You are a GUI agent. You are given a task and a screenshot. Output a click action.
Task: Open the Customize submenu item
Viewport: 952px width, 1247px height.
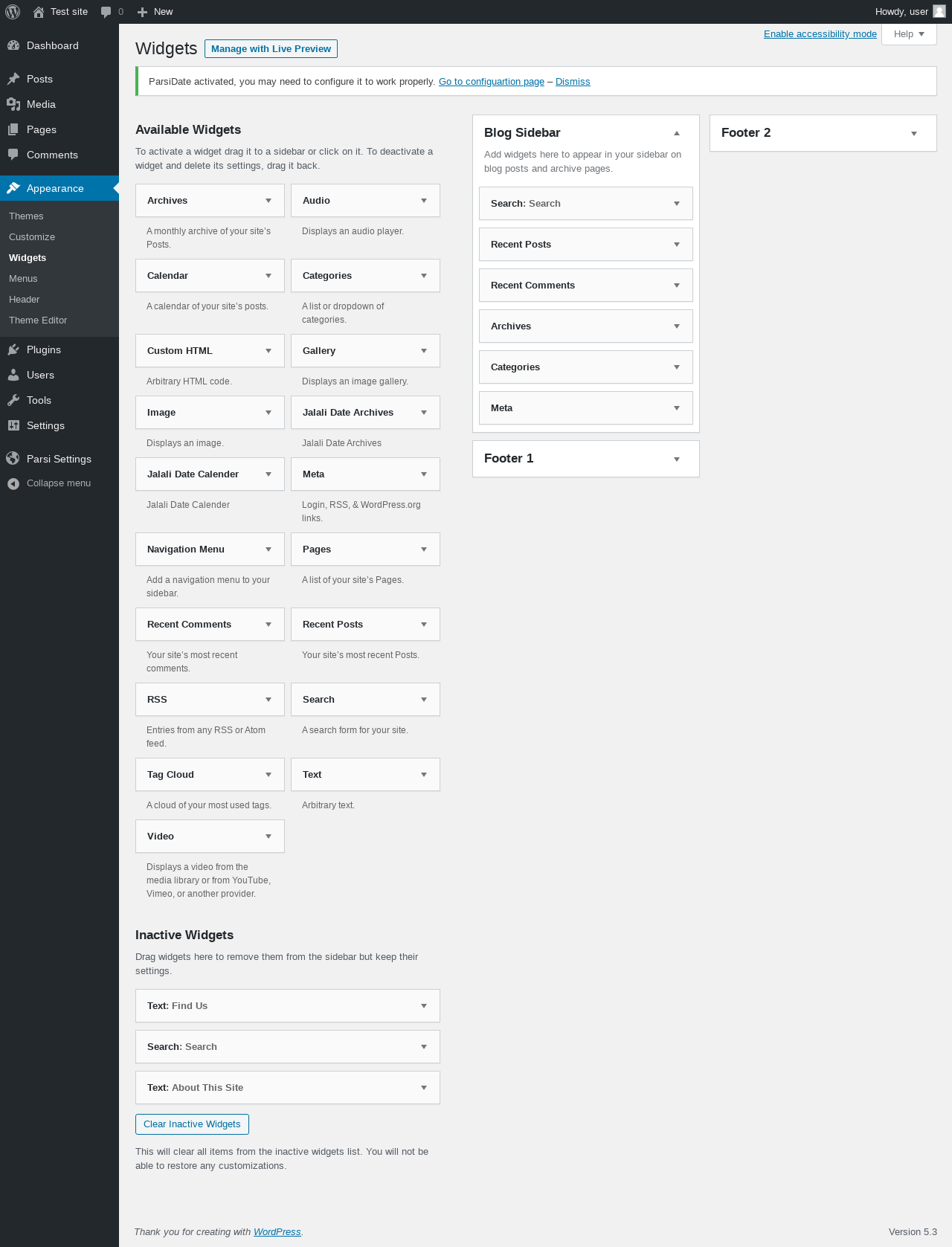coord(32,237)
